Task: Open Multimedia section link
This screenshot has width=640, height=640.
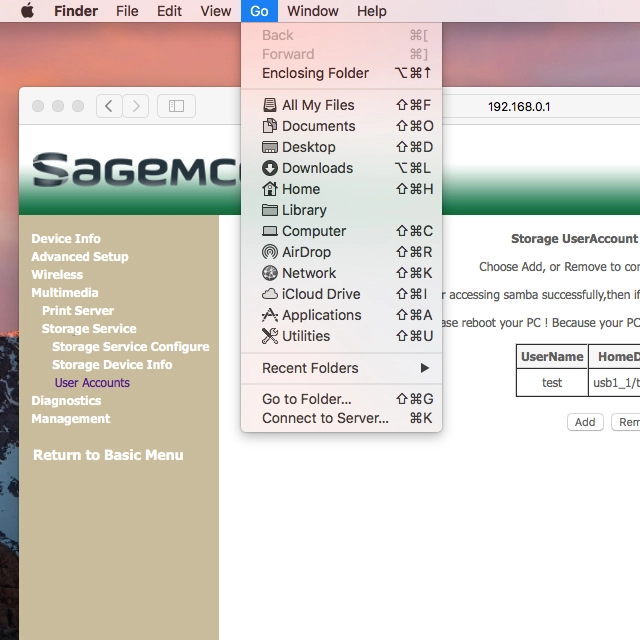Action: click(65, 292)
